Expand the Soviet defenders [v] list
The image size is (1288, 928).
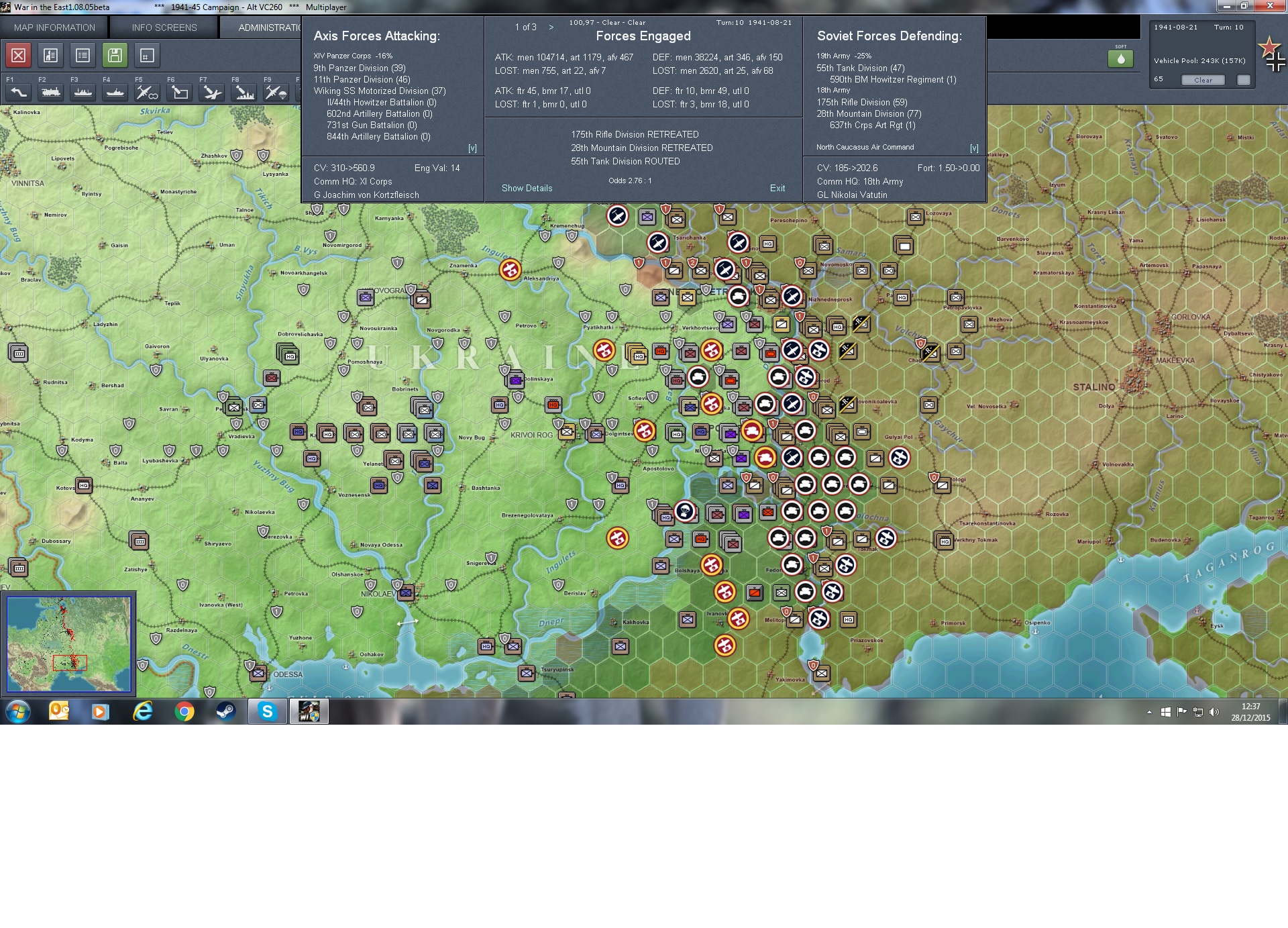[x=974, y=148]
